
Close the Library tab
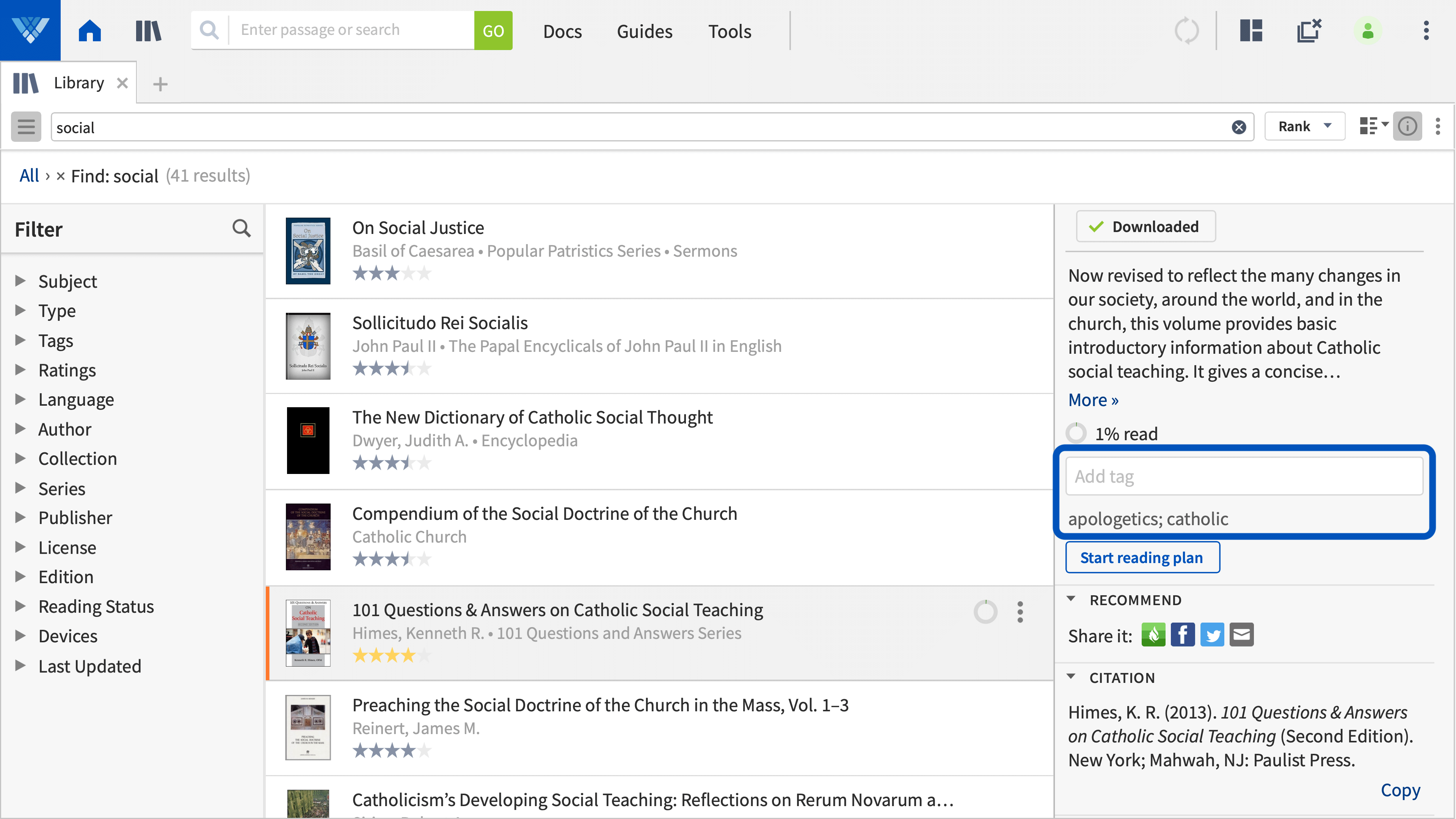(x=122, y=84)
